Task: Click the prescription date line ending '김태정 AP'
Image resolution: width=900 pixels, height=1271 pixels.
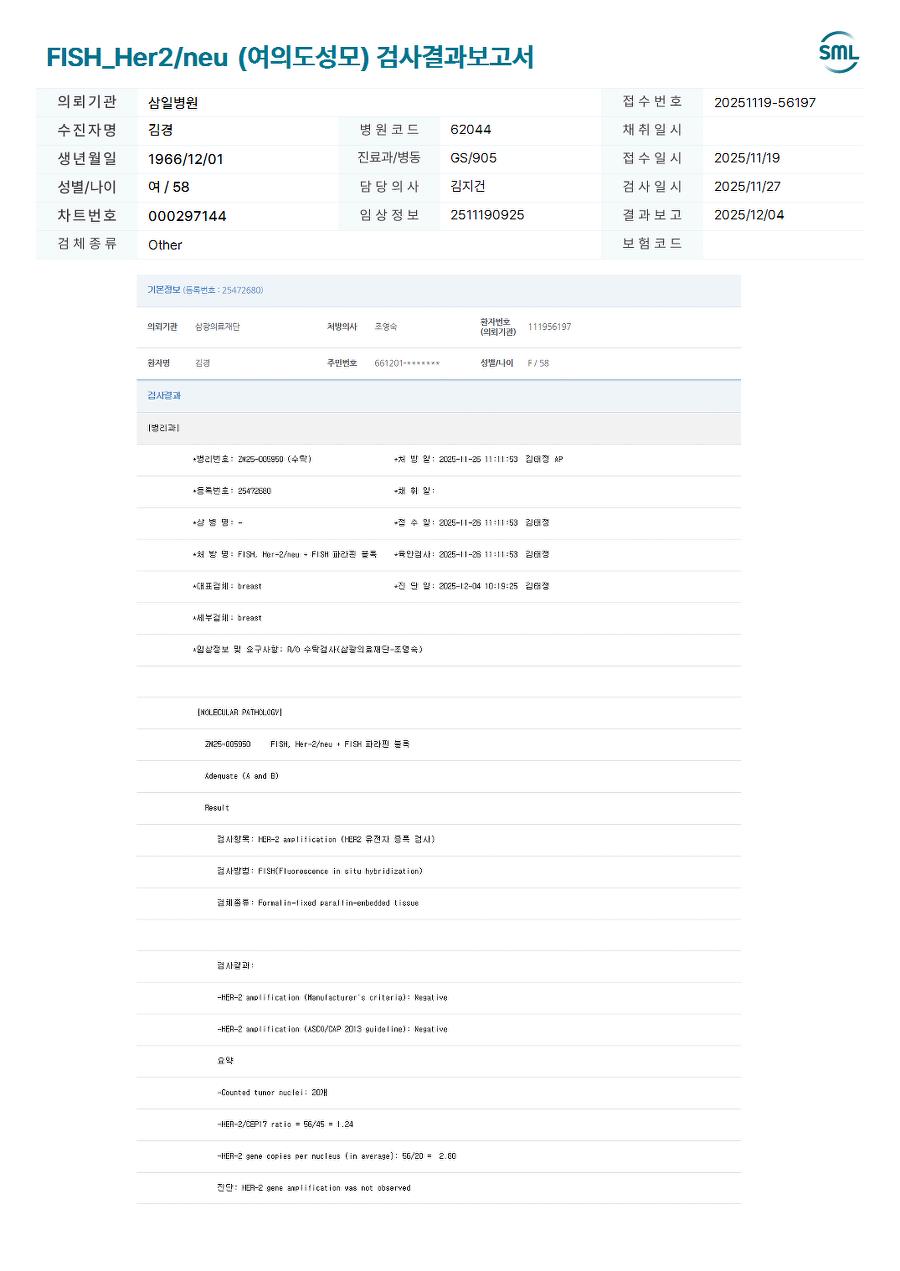Action: (x=478, y=459)
